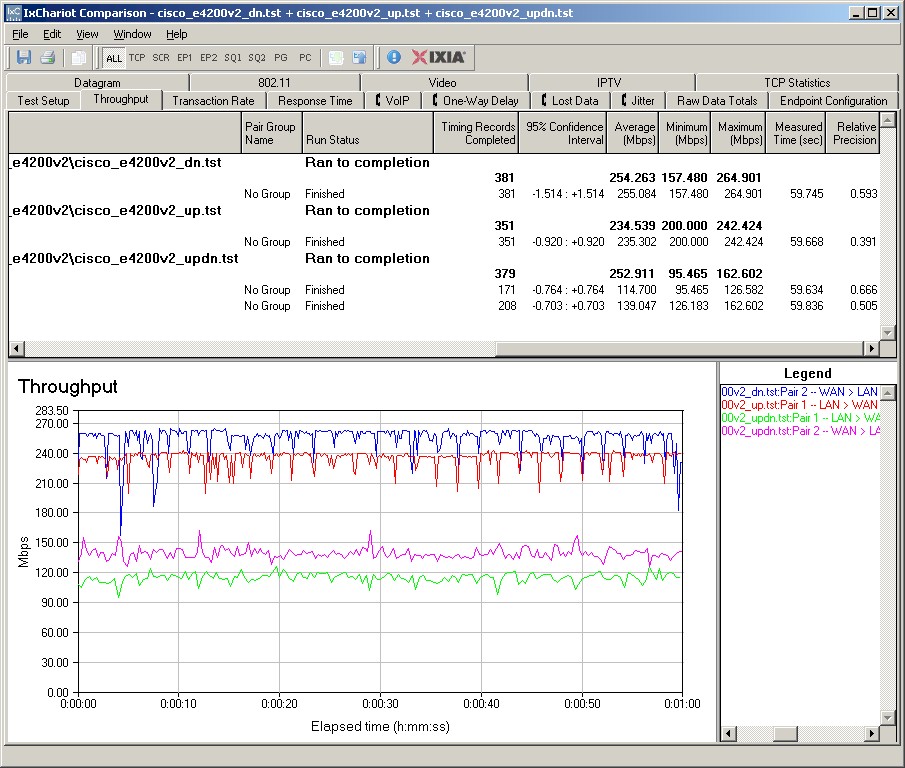The image size is (905, 768).
Task: Click the Timing Records Completed column header
Action: pyautogui.click(x=476, y=133)
